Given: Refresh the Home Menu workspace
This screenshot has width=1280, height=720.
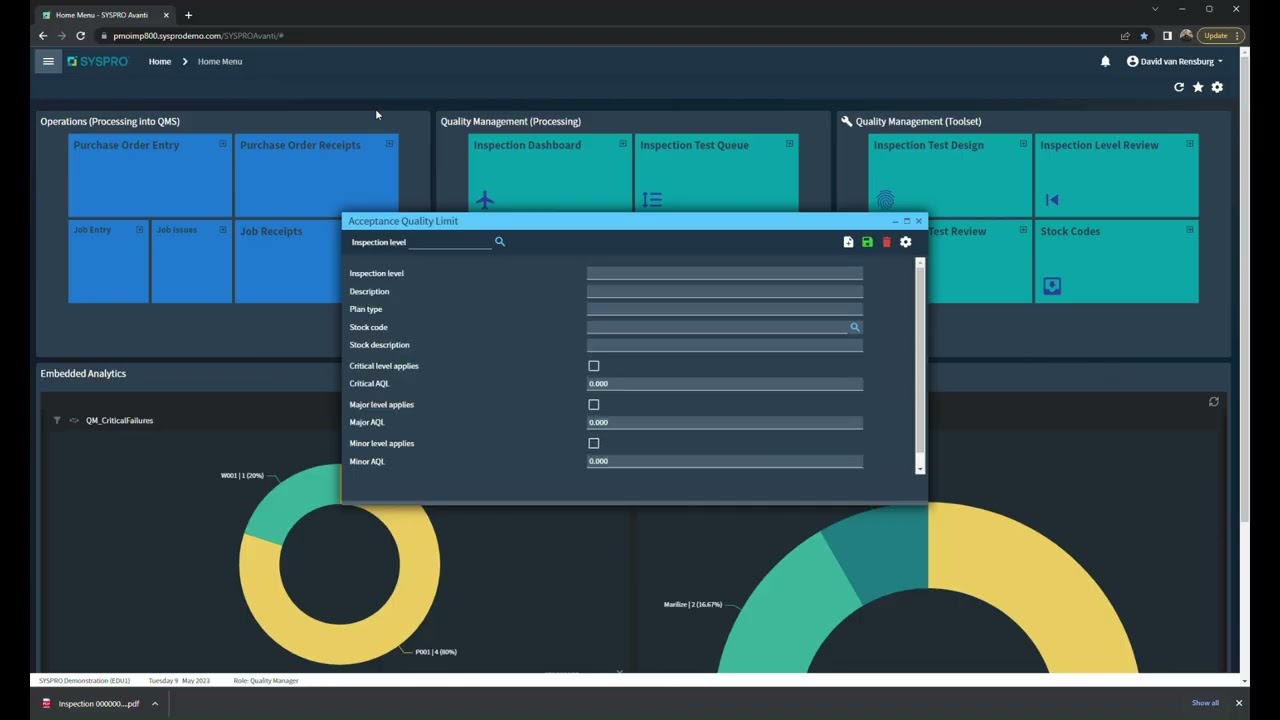Looking at the screenshot, I should pos(1179,87).
